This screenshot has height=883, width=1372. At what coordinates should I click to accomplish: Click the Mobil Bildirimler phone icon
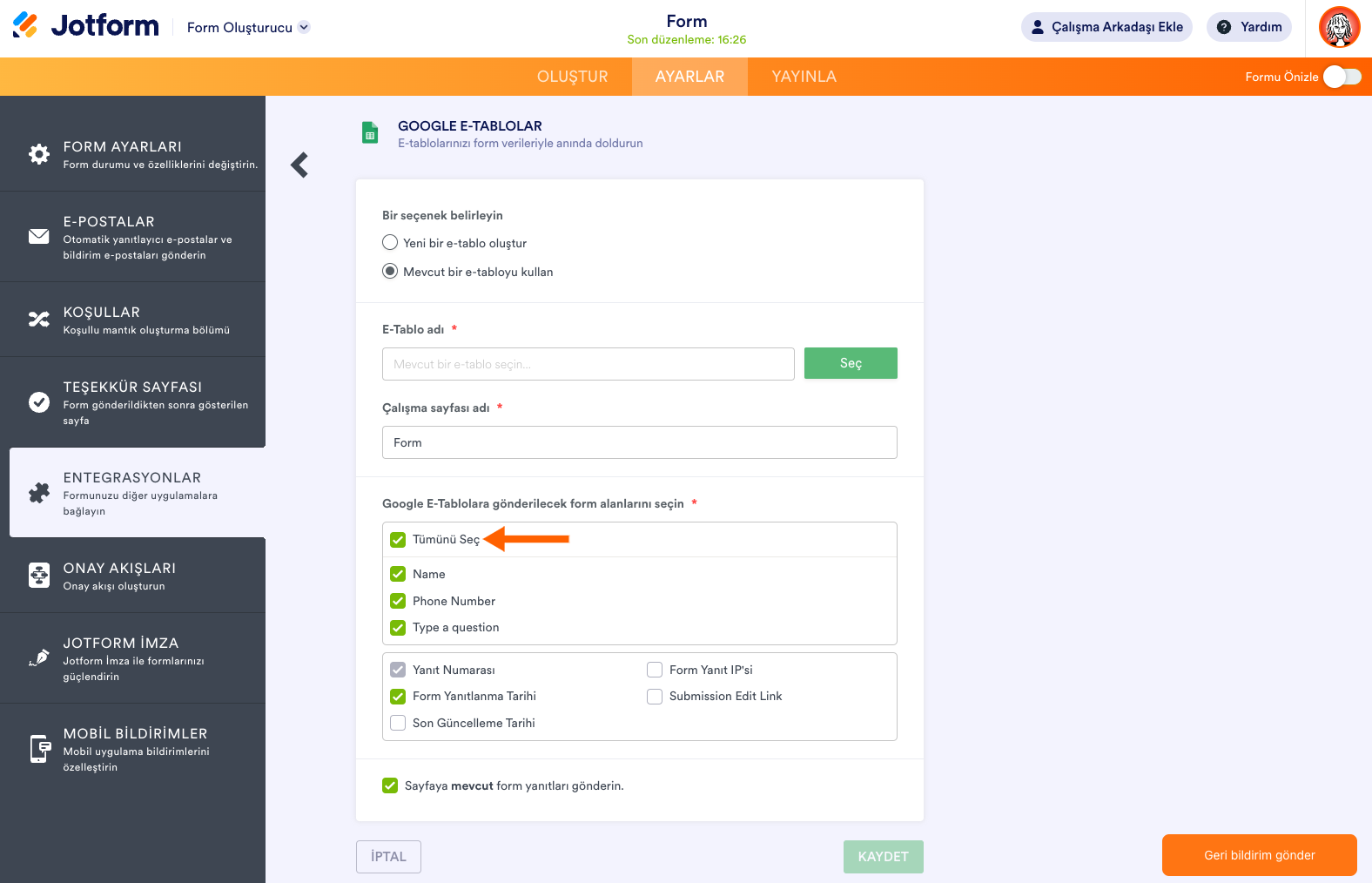(x=39, y=749)
